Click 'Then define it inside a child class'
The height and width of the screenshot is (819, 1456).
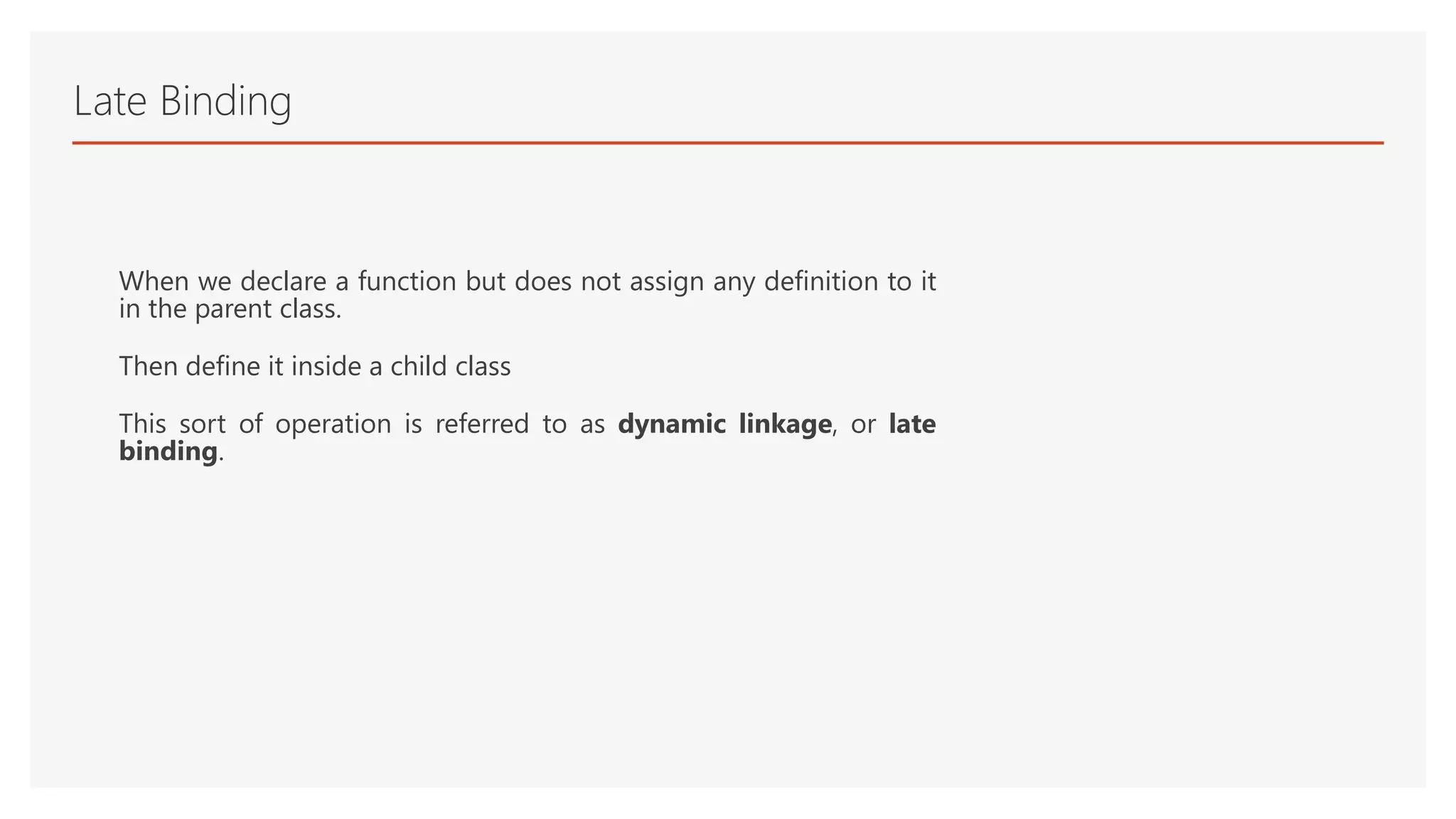pyautogui.click(x=315, y=367)
